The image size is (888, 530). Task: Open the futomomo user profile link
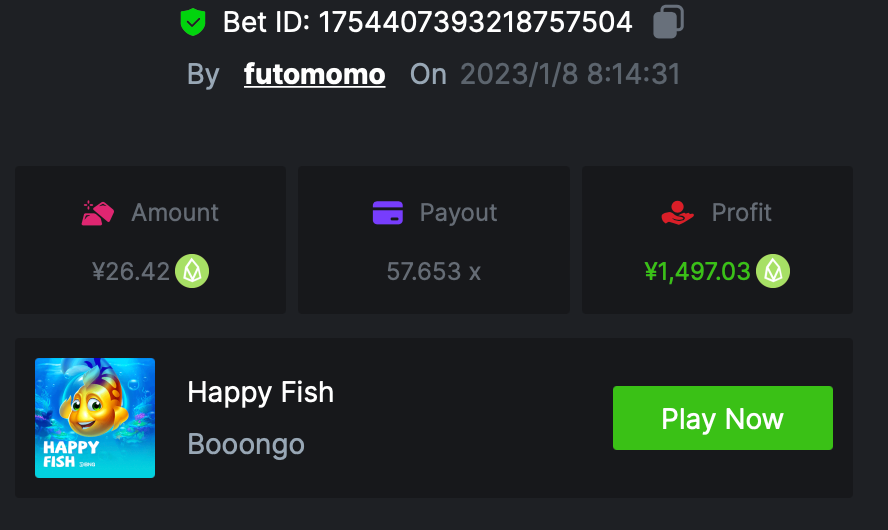click(x=314, y=75)
